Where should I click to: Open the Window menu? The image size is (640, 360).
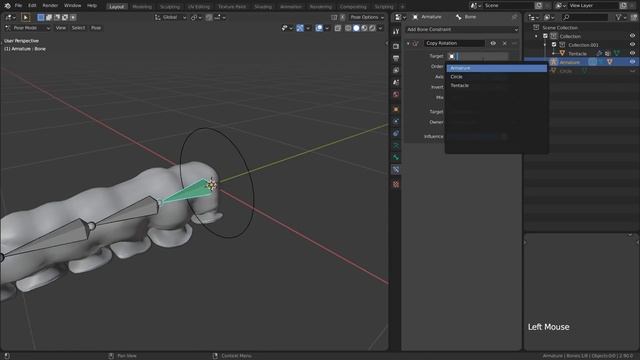(73, 6)
